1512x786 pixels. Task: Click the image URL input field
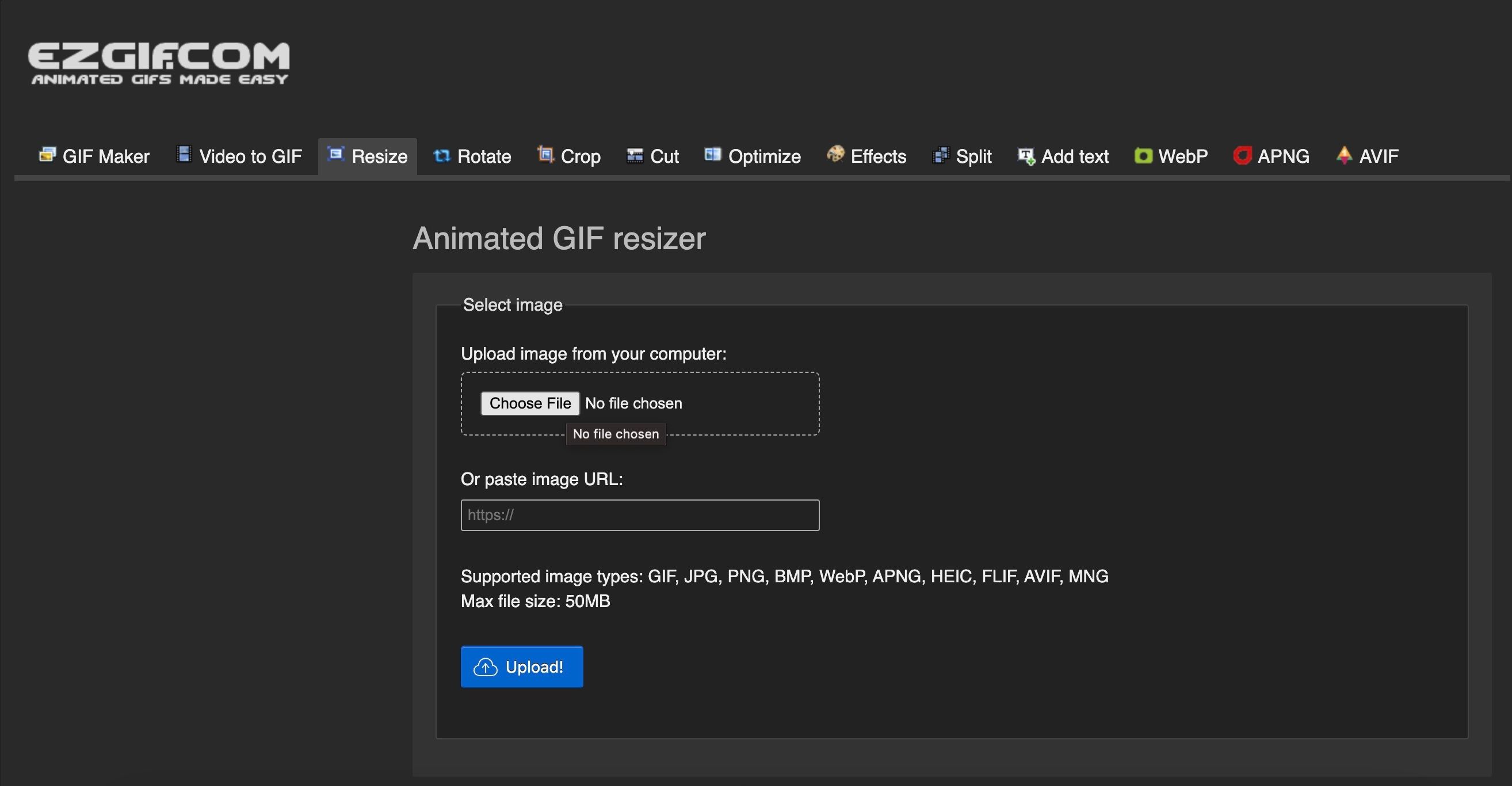pyautogui.click(x=639, y=515)
